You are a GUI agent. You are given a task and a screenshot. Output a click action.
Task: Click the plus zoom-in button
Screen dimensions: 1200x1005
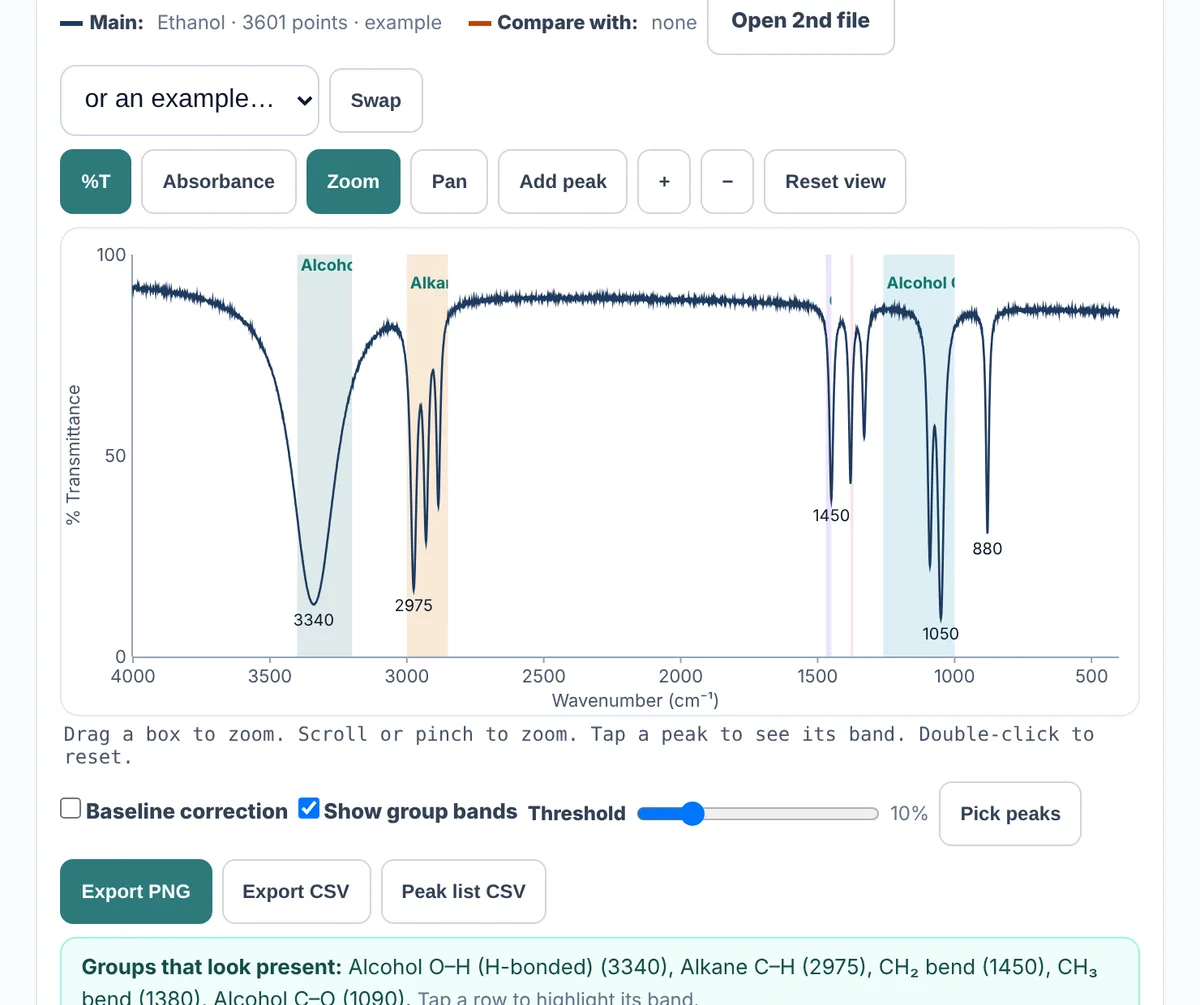click(664, 181)
